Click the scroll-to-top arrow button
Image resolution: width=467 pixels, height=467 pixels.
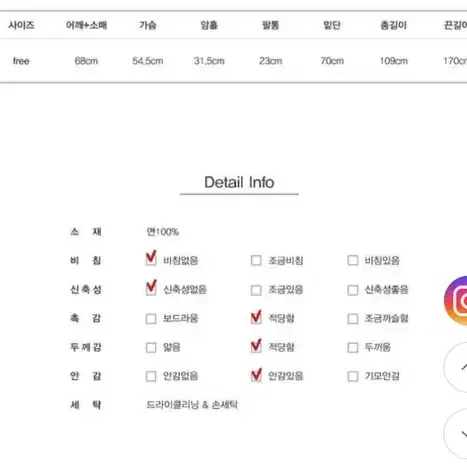pyautogui.click(x=456, y=367)
